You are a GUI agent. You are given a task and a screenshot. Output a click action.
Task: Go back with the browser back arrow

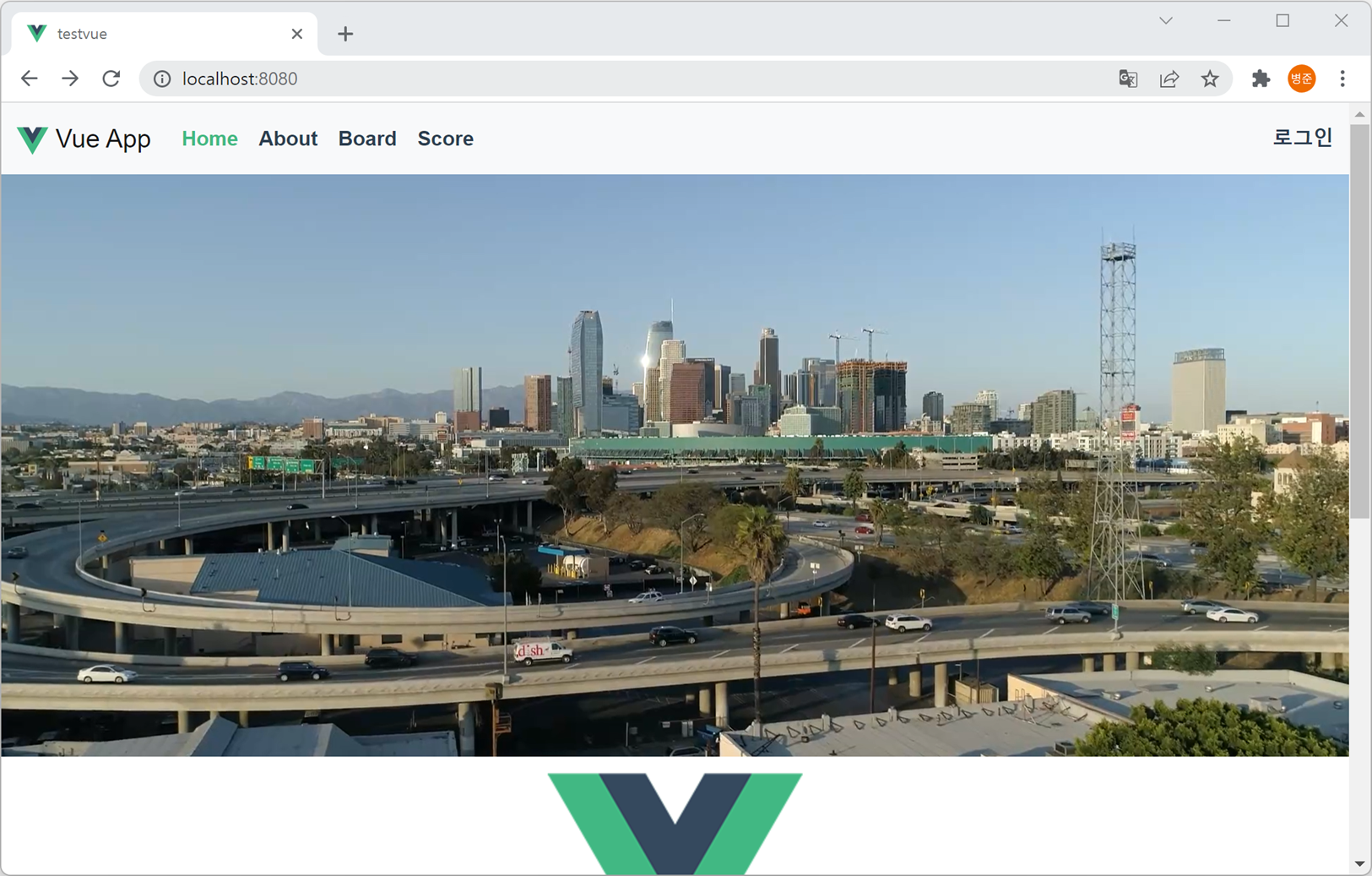pos(29,79)
